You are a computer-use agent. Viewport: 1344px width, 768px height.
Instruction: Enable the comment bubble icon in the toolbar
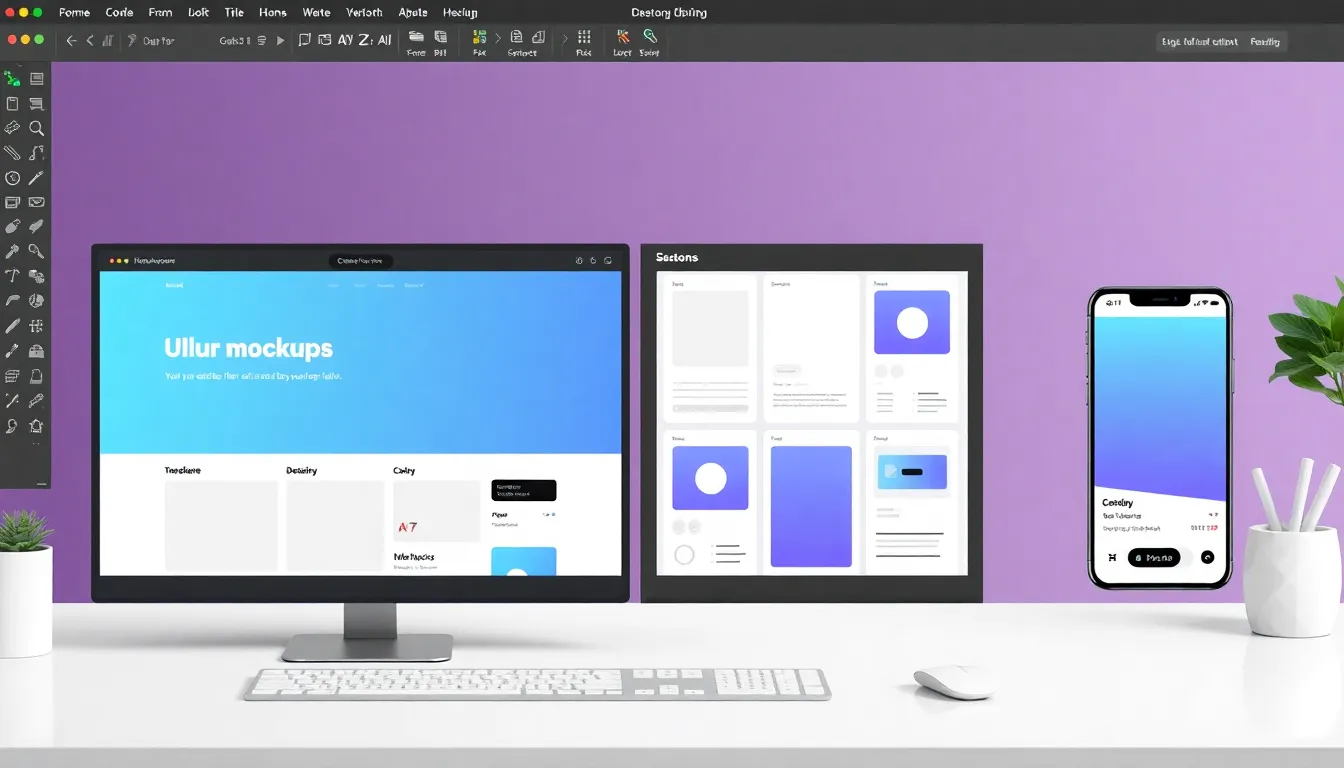coord(304,39)
